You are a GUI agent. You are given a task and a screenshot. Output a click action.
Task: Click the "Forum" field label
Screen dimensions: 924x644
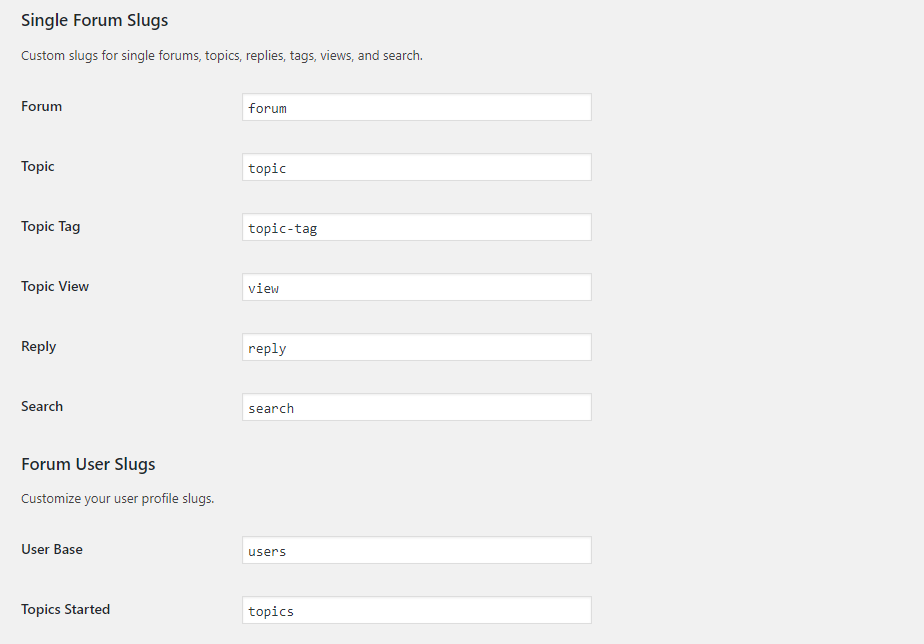pyautogui.click(x=41, y=107)
